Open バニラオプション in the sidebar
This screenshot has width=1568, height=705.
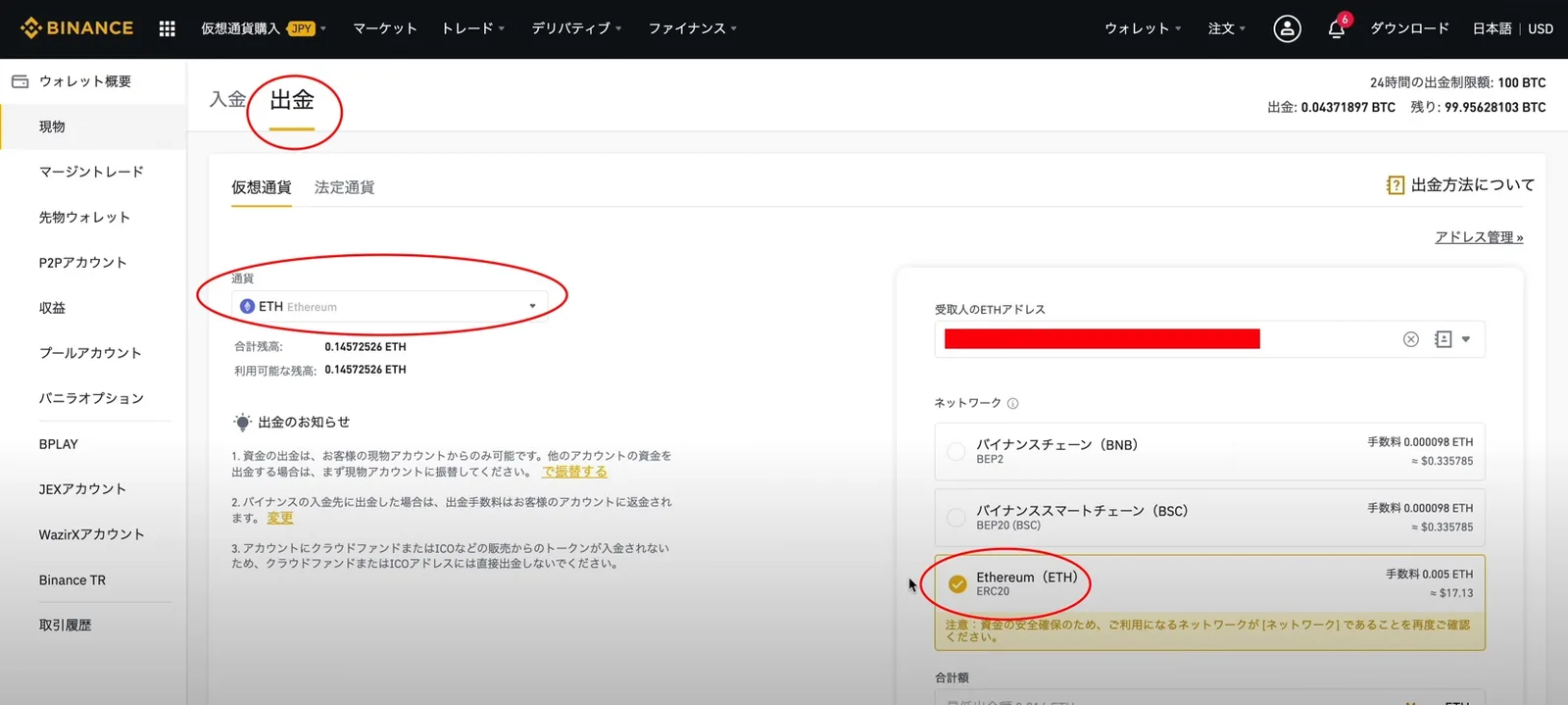(x=93, y=397)
